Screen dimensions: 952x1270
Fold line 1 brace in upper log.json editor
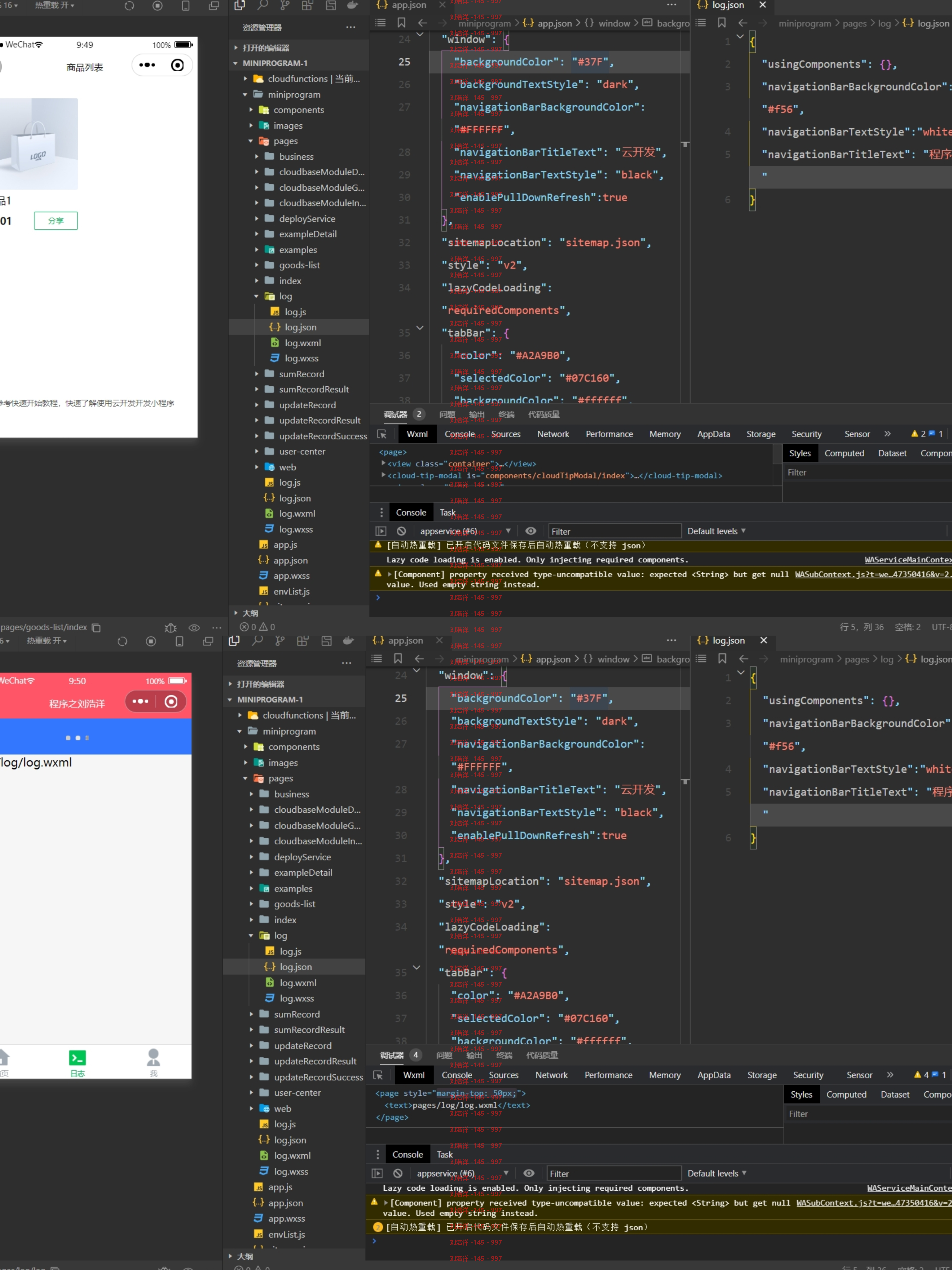(740, 36)
